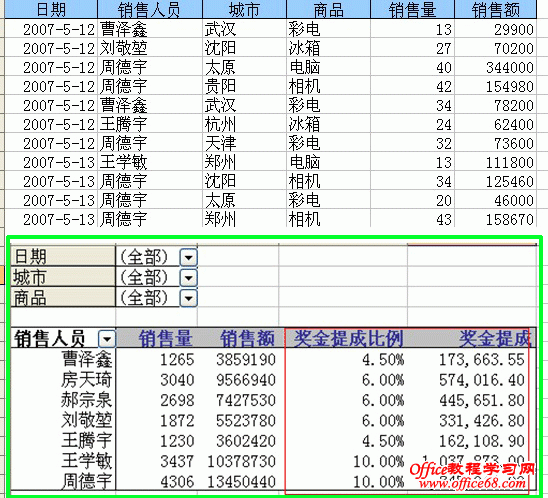Open the 商品 filter dropdown
548x498 pixels.
point(188,298)
